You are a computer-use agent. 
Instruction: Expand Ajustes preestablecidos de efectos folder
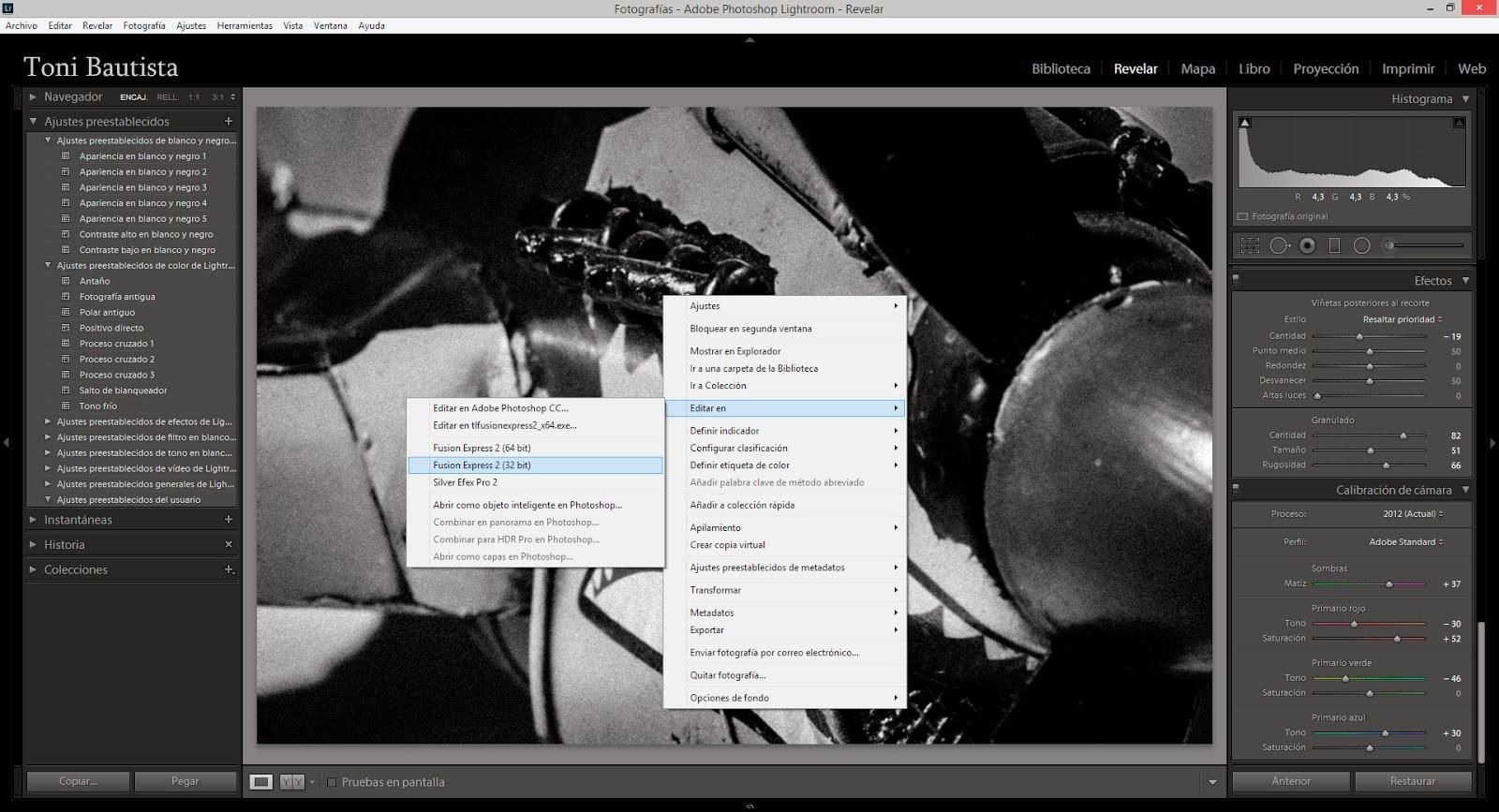coord(48,421)
